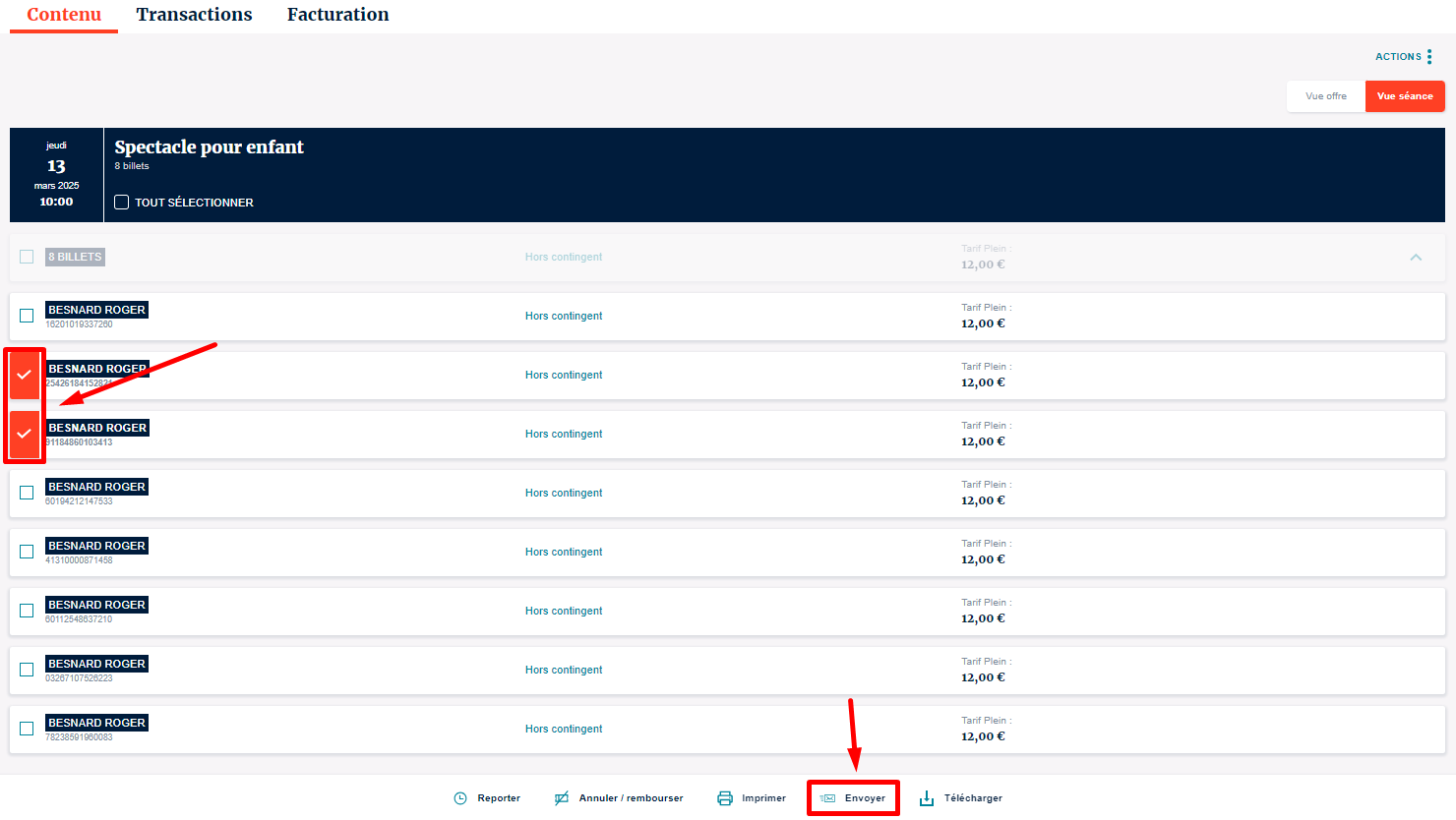Screen dimensions: 1456x820
Task: Click the Envoyer envelope icon
Action: 828,798
